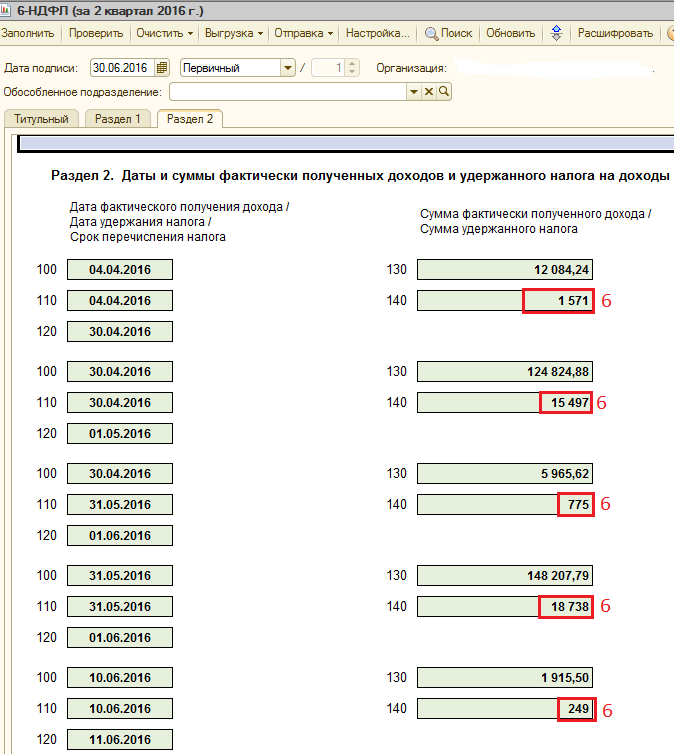Click the line 100 date 10.06.2016
The height and width of the screenshot is (754, 674).
pos(120,678)
